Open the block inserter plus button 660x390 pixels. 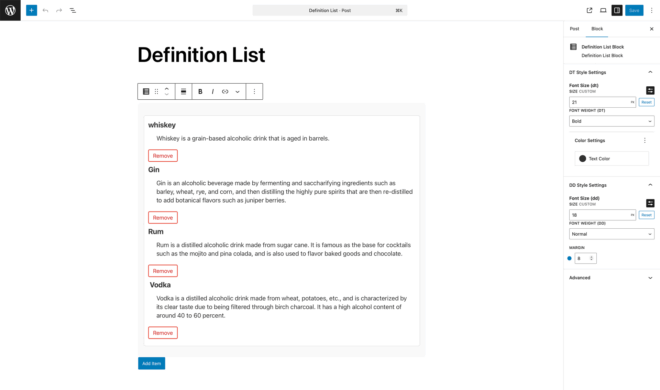32,10
